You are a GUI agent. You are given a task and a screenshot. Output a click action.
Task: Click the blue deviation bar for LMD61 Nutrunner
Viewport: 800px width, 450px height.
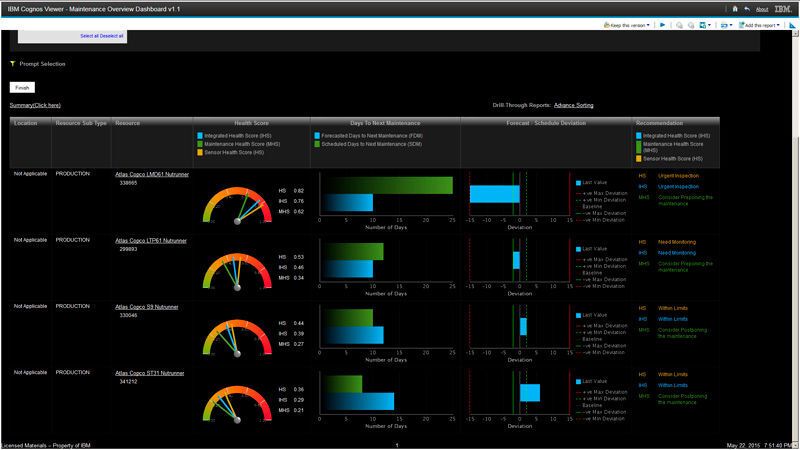[x=495, y=194]
